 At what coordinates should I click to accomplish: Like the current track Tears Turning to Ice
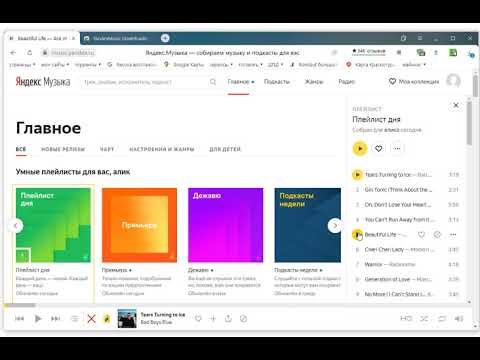pyautogui.click(x=198, y=319)
